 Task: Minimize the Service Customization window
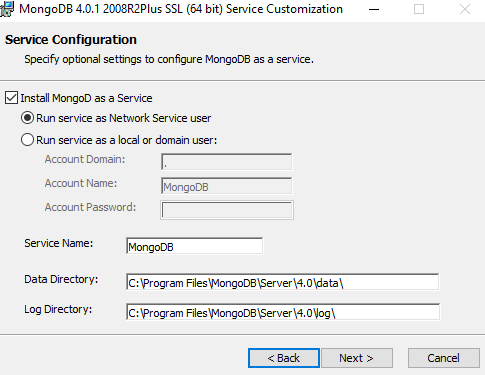coord(374,9)
